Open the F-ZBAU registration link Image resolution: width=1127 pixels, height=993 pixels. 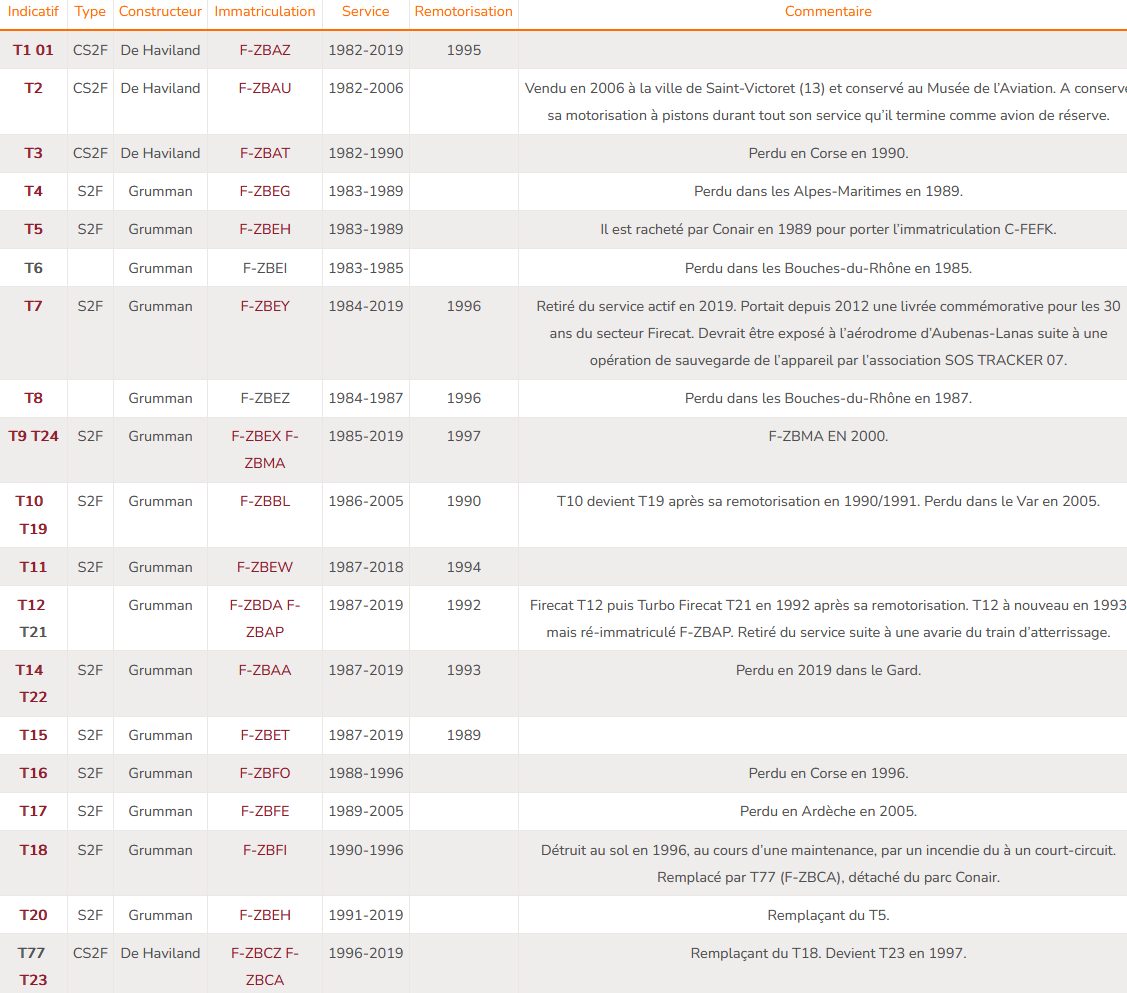pos(264,88)
